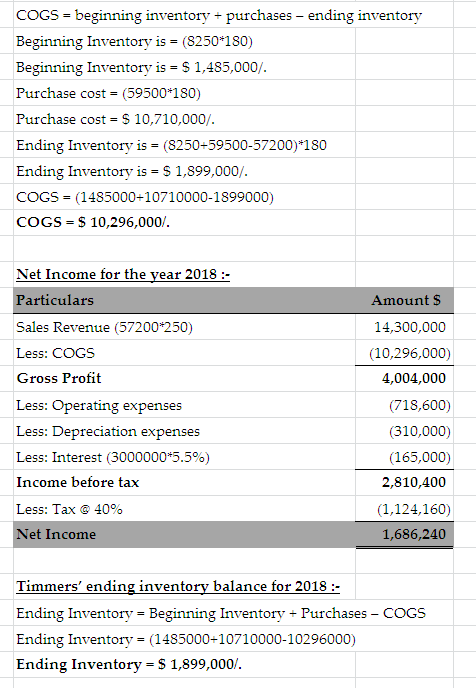Select the cell 'Purchase cost = $ 10,710,000/.'

pos(115,119)
